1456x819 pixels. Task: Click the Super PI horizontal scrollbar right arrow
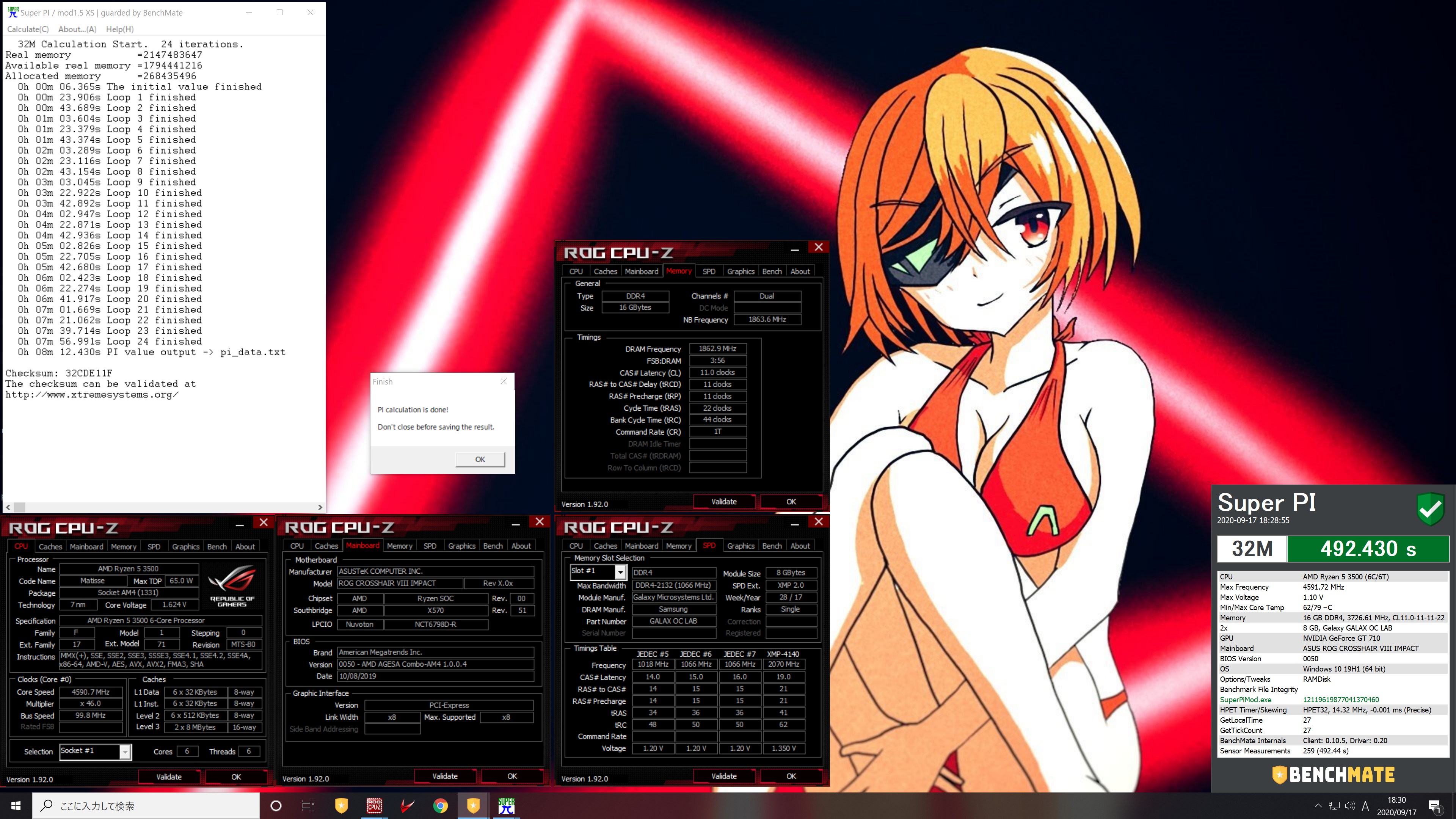pyautogui.click(x=320, y=507)
